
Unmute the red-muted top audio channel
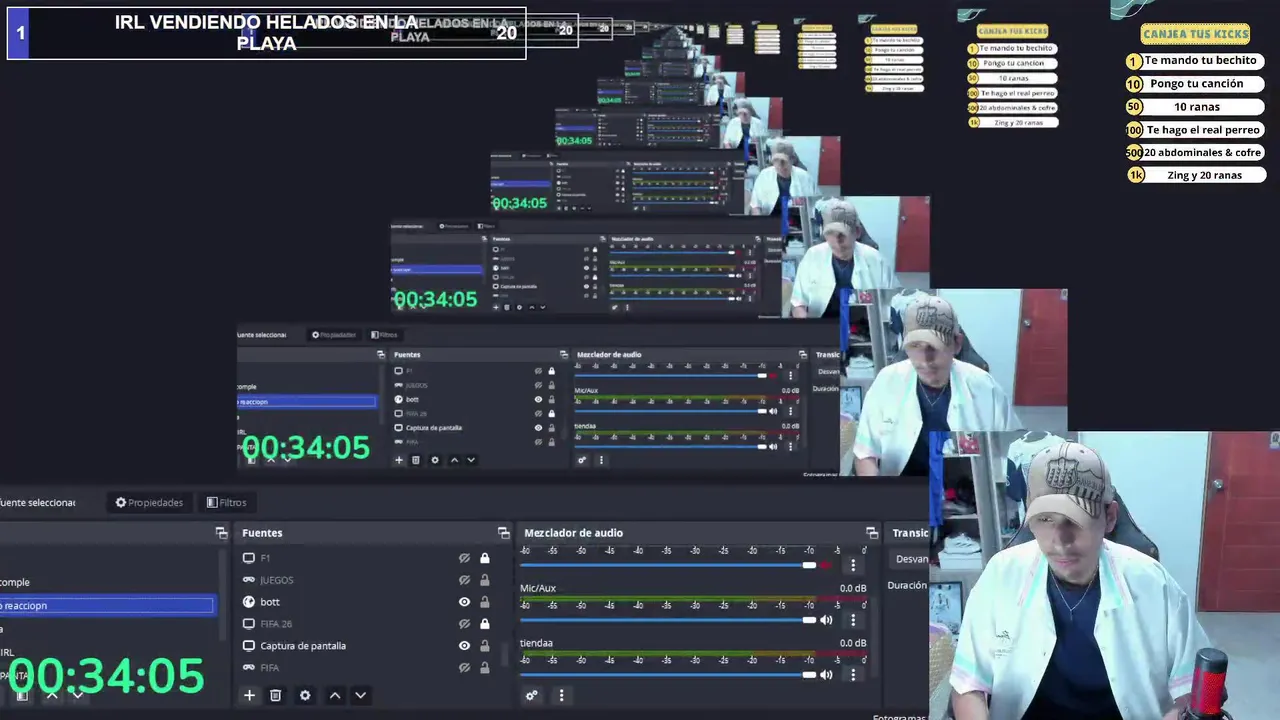pyautogui.click(x=826, y=565)
